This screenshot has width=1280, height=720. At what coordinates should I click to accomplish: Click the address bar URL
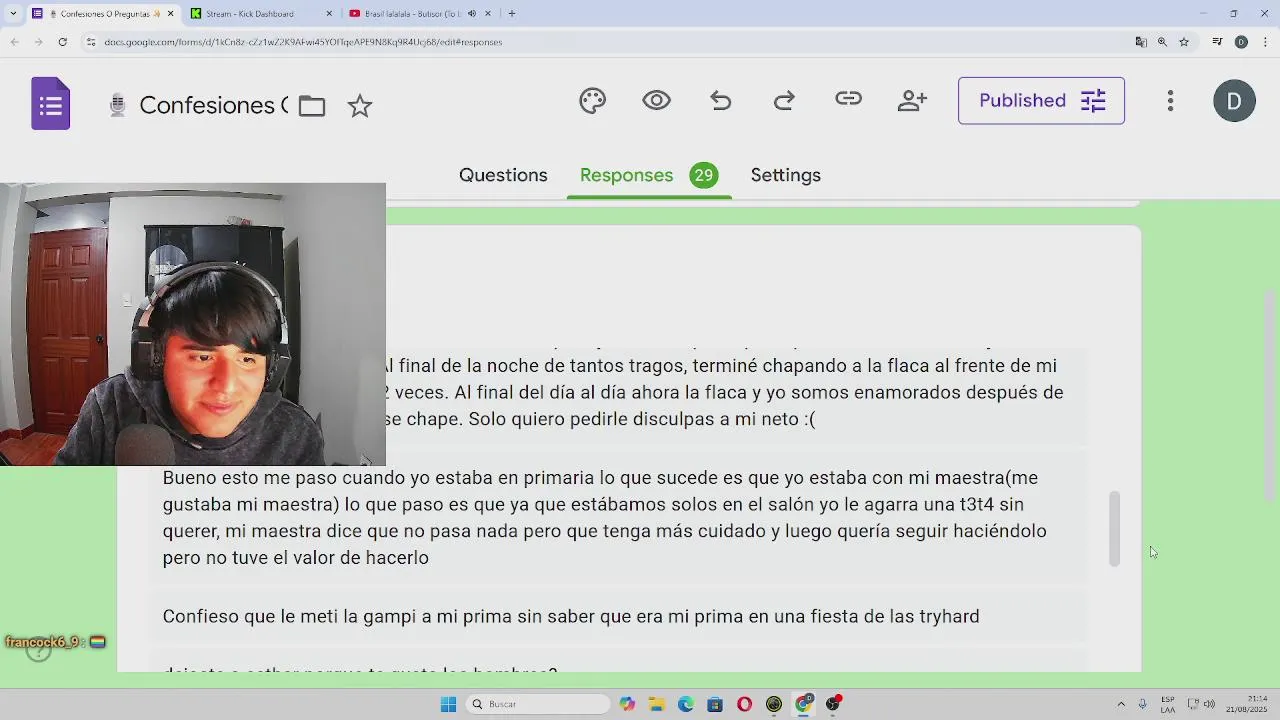click(x=303, y=42)
